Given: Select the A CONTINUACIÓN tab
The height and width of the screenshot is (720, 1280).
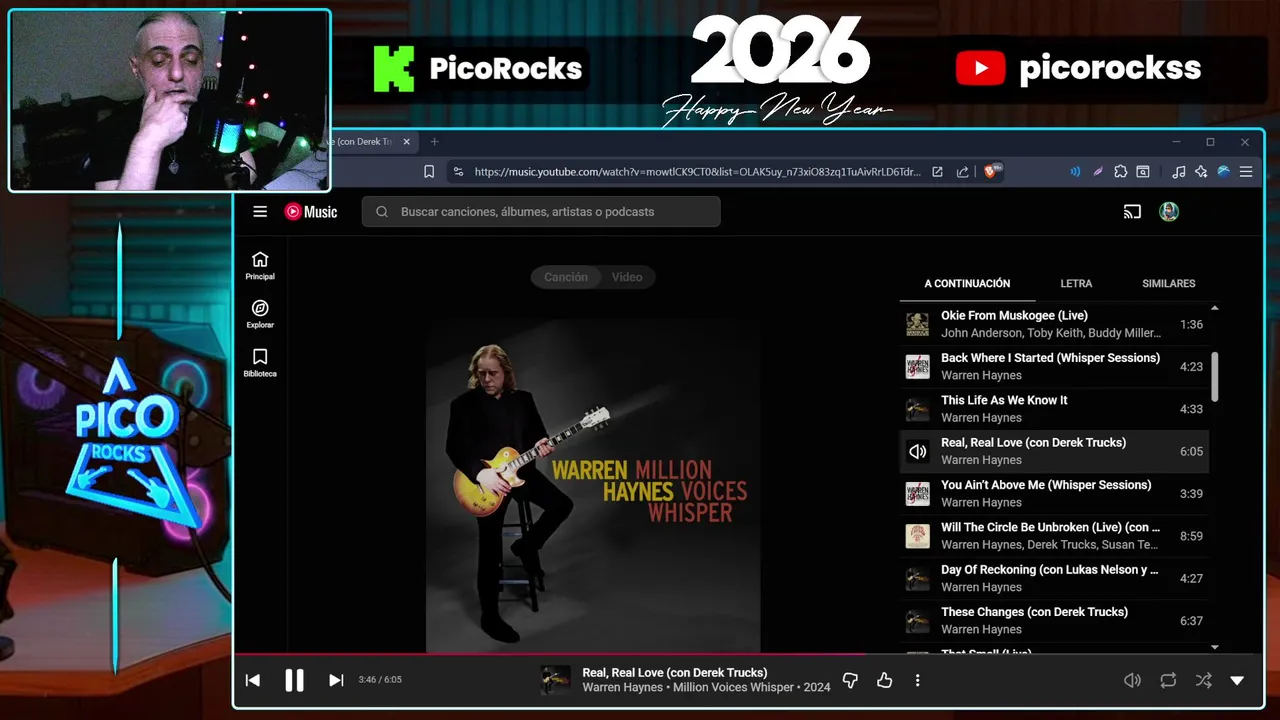Looking at the screenshot, I should click(967, 284).
